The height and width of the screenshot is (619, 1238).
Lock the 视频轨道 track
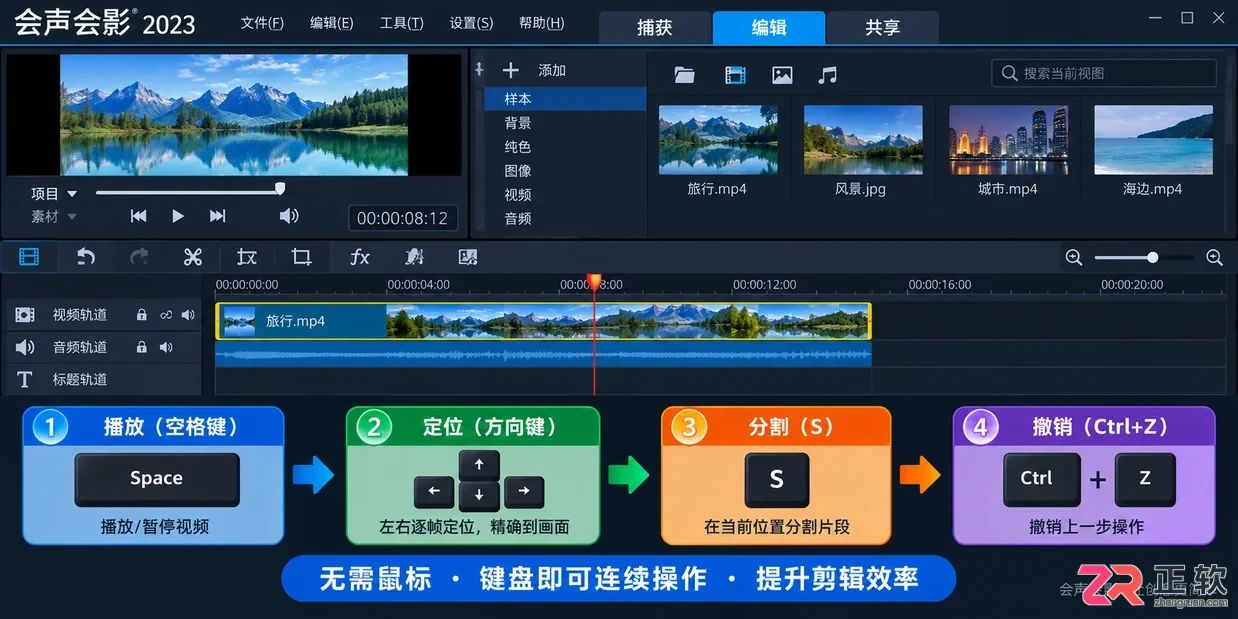pos(142,315)
